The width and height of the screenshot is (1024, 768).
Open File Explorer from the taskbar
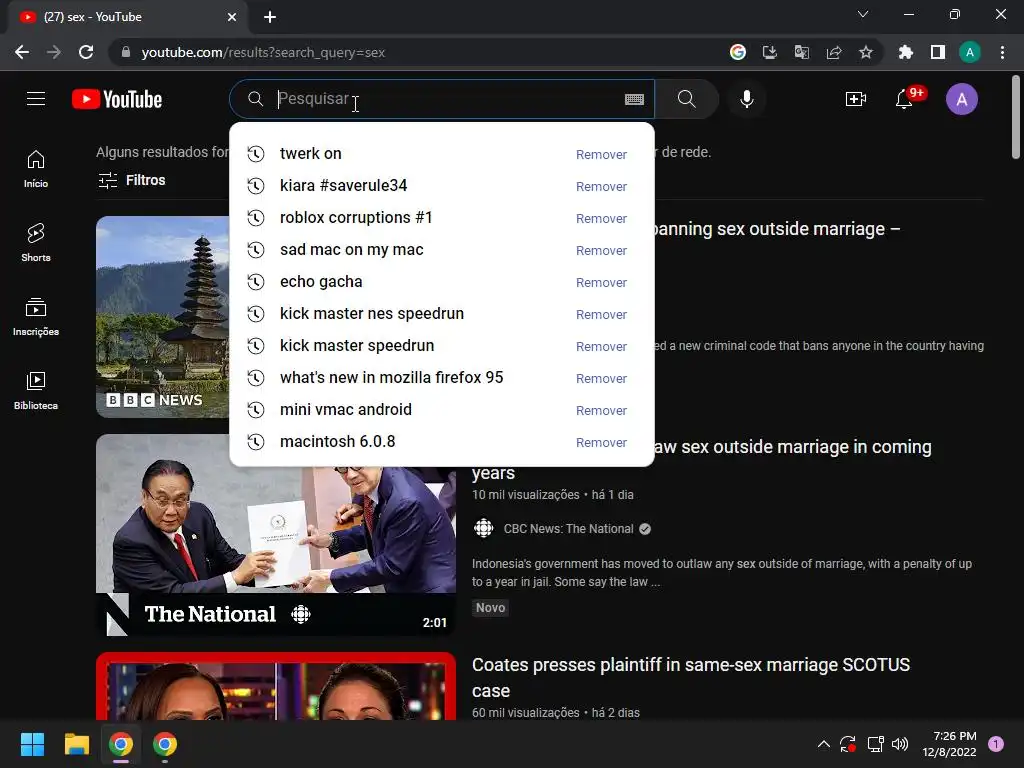tap(76, 744)
